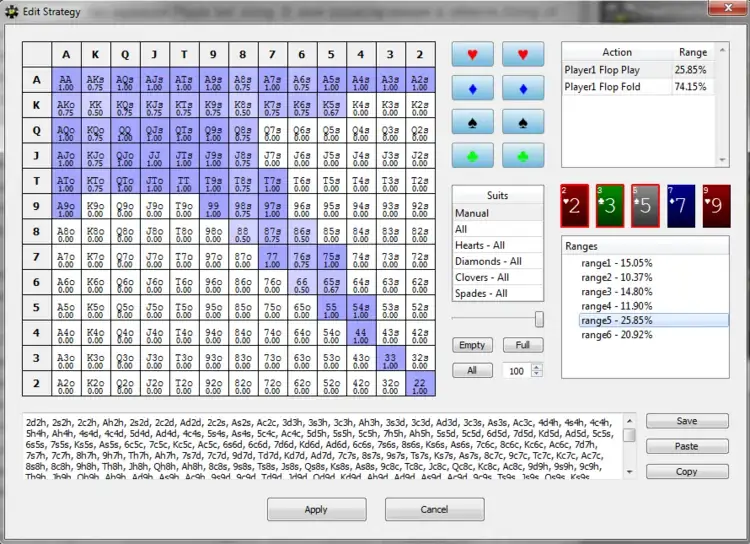Click the Copy button

coord(687,472)
